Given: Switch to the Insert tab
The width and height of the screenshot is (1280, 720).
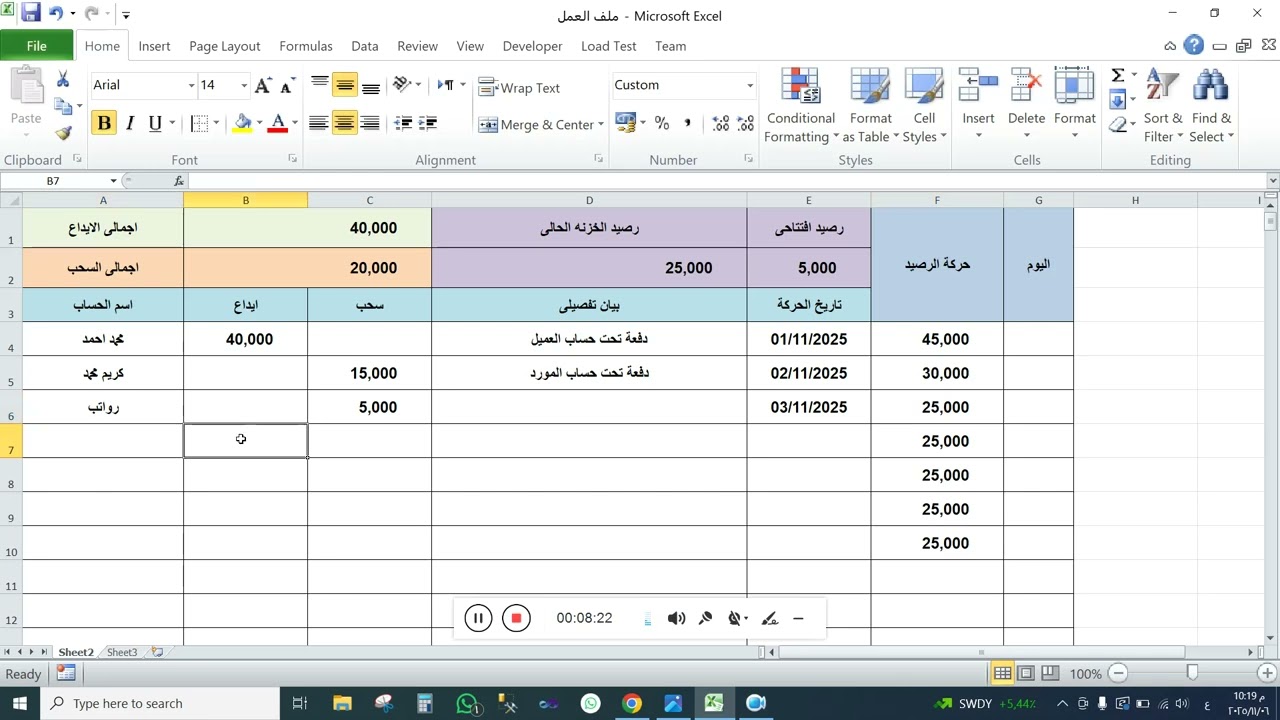Looking at the screenshot, I should pyautogui.click(x=154, y=46).
